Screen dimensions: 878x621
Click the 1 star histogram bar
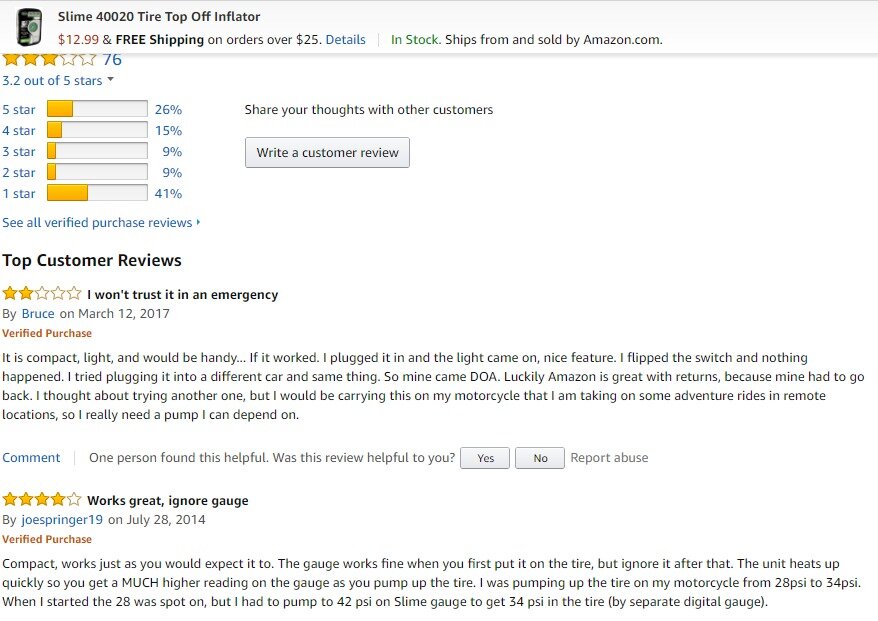point(97,193)
